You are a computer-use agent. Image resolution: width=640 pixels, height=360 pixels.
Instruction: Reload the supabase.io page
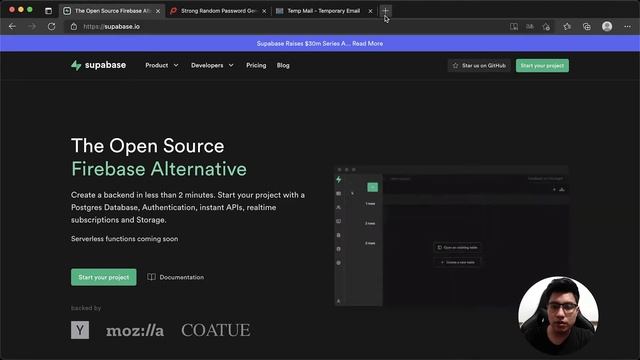coord(51,27)
